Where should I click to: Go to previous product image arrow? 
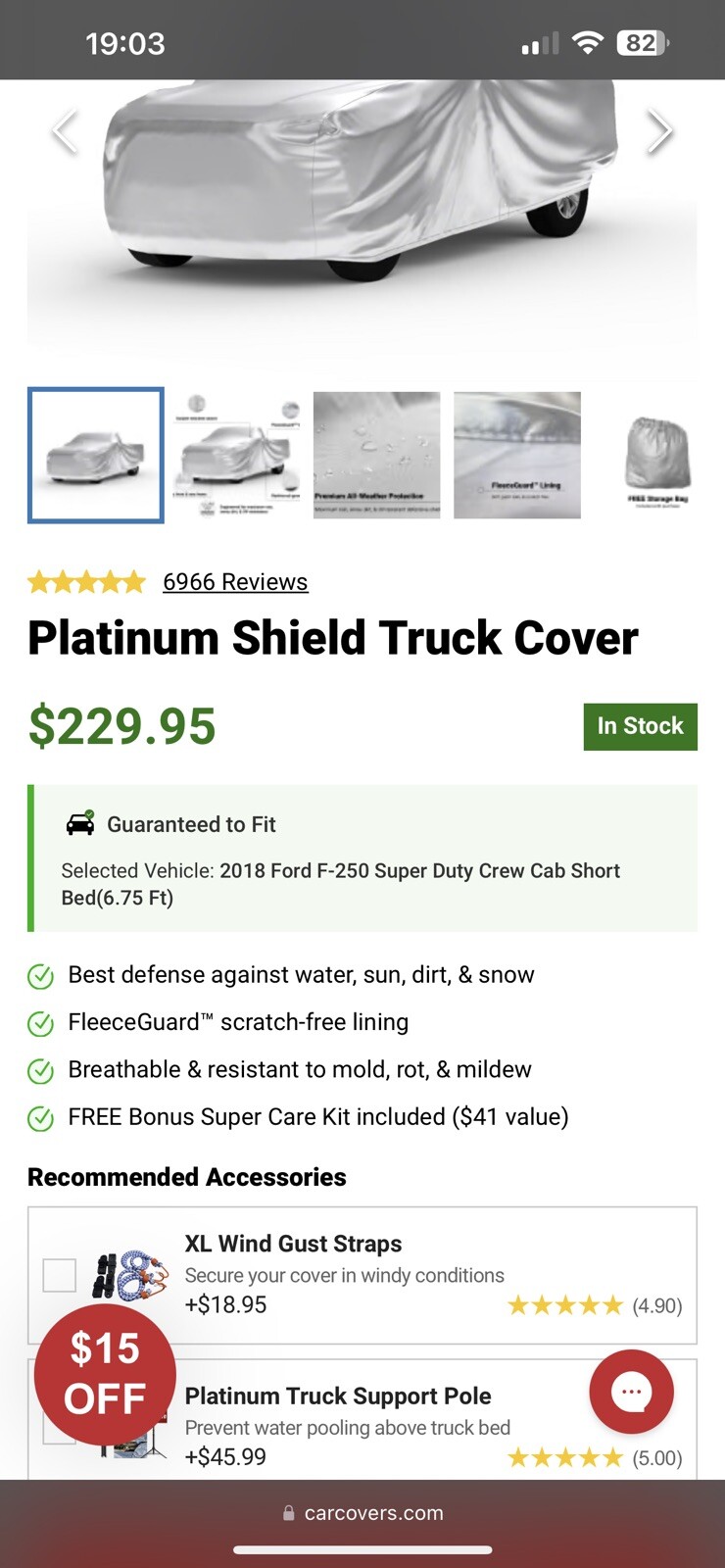(x=65, y=131)
